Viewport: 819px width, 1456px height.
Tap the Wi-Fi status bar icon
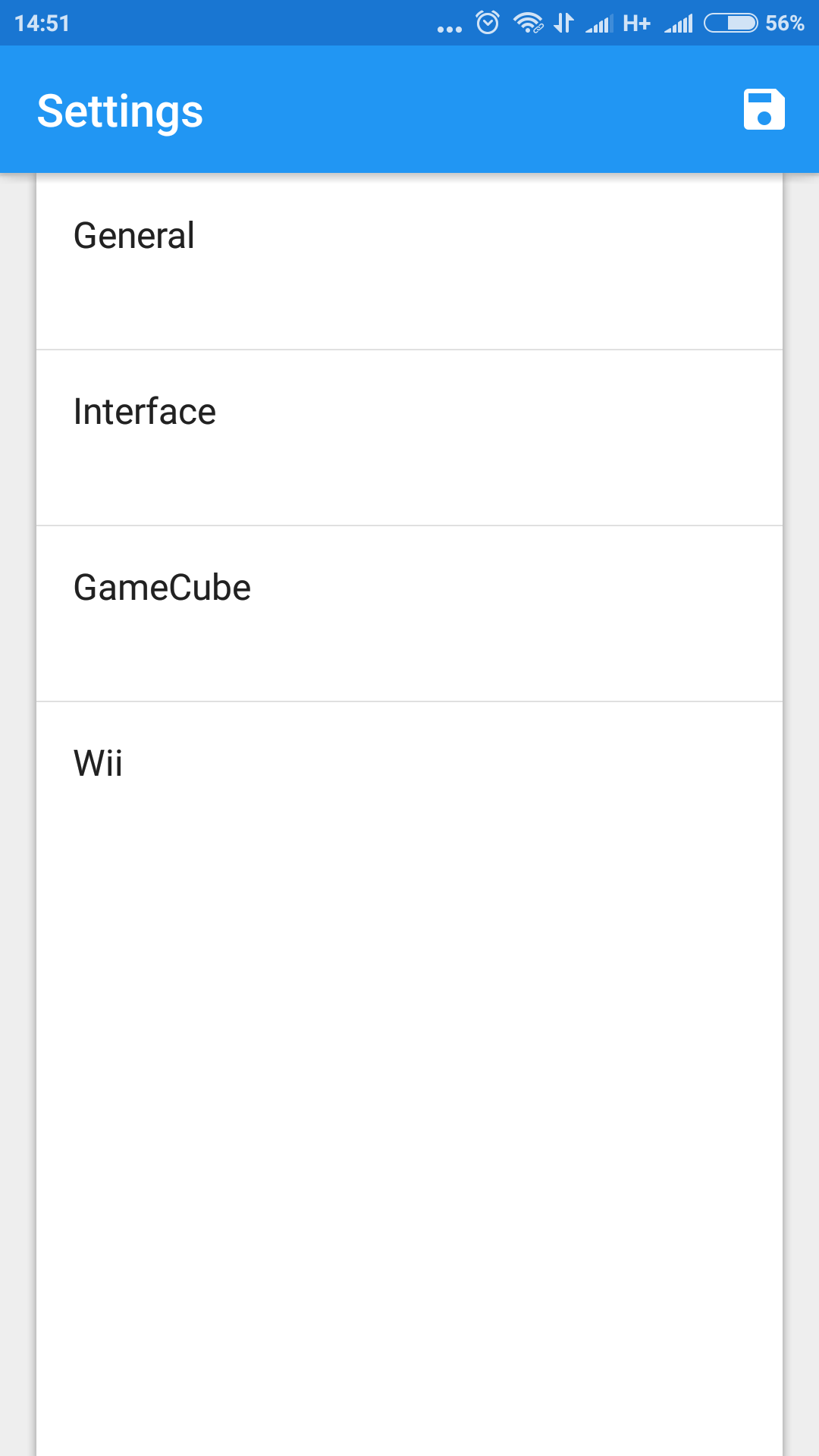tap(529, 23)
